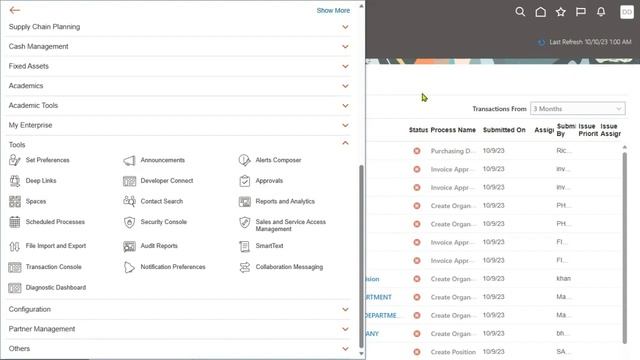Go to Home icon

pyautogui.click(x=540, y=12)
